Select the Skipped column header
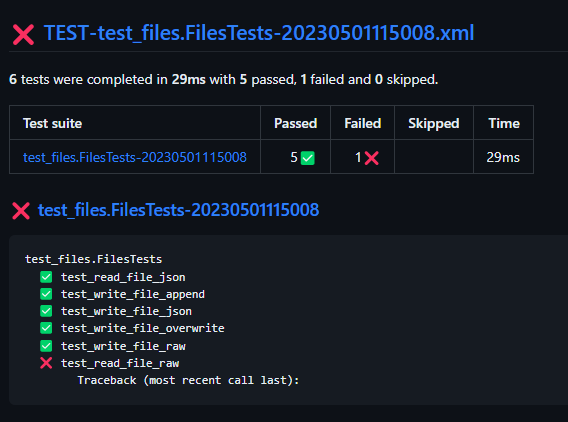568x422 pixels. tap(434, 124)
